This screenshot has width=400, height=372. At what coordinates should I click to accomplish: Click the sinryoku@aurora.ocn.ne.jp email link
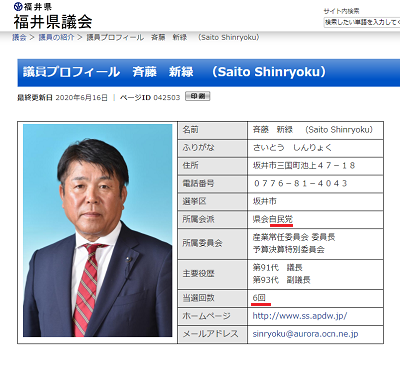(305, 334)
